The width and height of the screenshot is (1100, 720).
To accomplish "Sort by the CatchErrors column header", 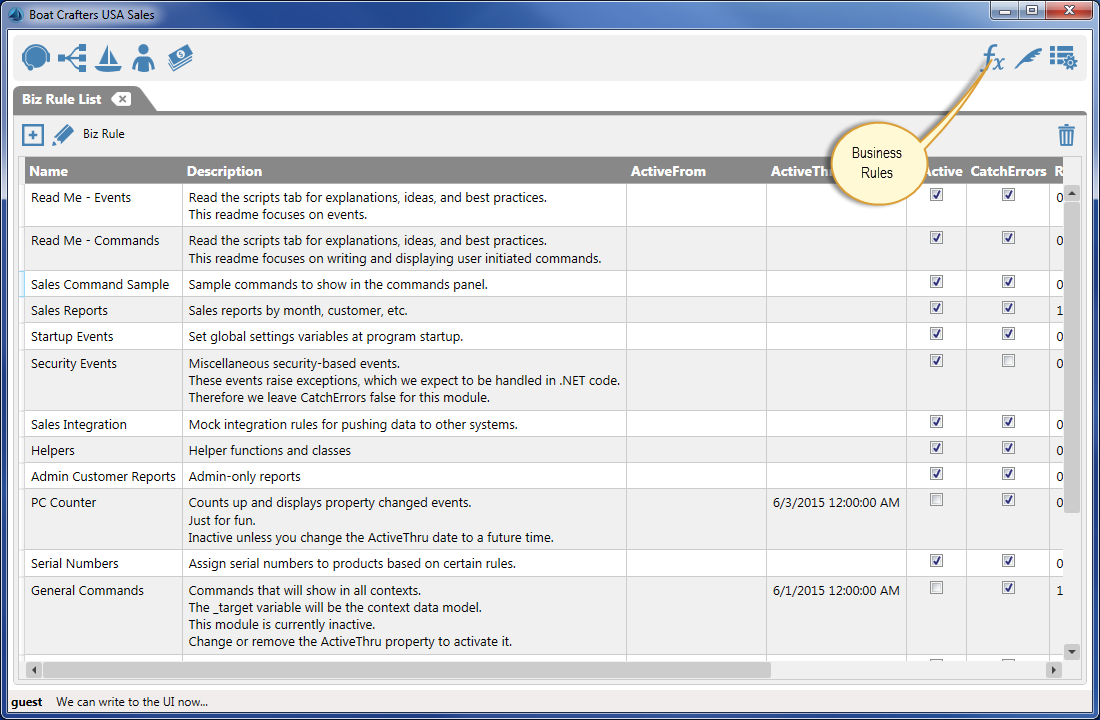I will (1008, 171).
